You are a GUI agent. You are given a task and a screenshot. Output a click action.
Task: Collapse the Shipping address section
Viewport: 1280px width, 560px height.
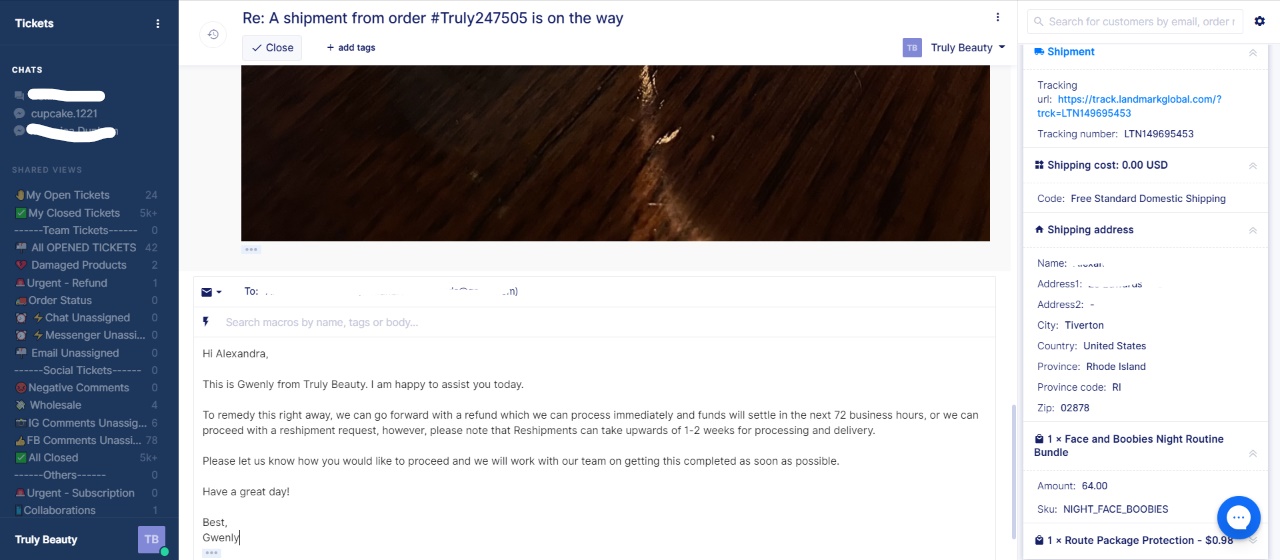[x=1252, y=230]
